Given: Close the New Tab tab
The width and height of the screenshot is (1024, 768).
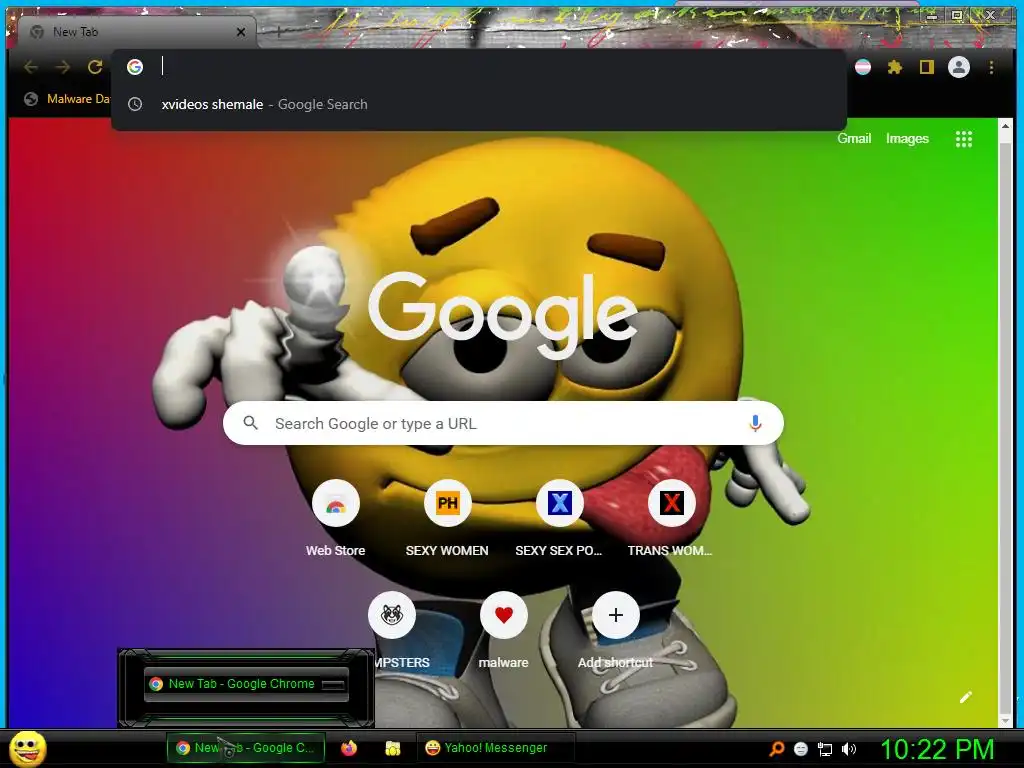Looking at the screenshot, I should 241,31.
